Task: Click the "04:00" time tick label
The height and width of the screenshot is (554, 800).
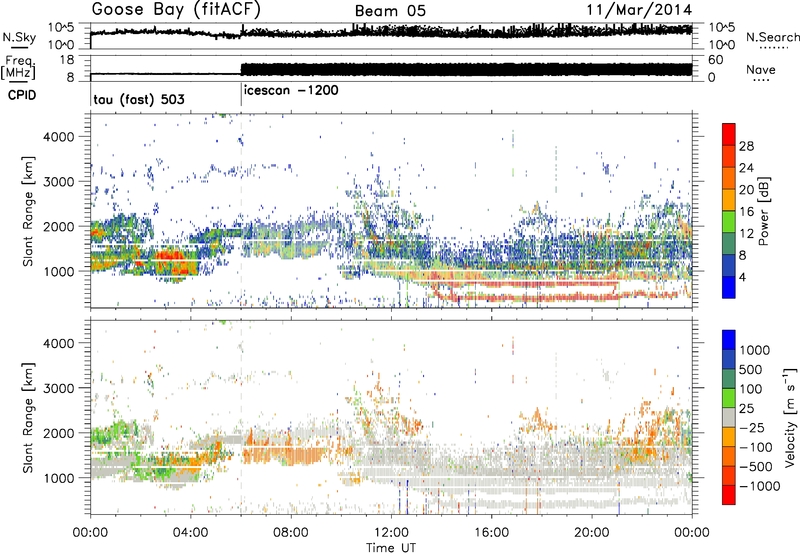Action: click(x=190, y=533)
